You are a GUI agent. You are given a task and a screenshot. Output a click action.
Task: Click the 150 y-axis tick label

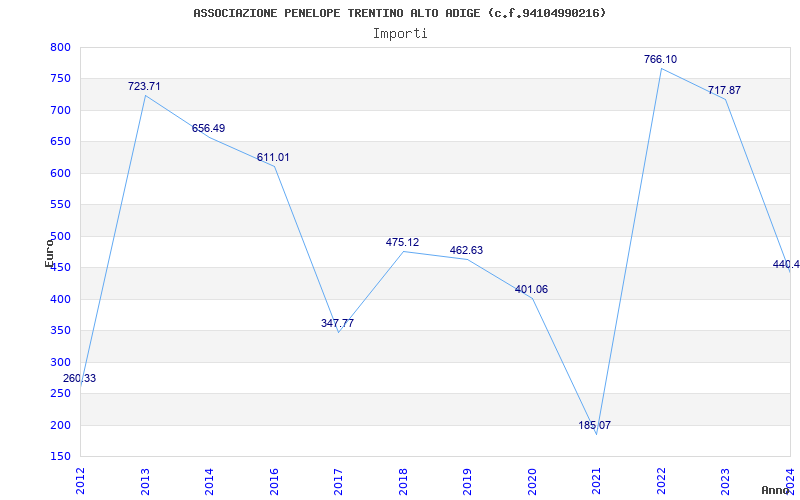60,457
